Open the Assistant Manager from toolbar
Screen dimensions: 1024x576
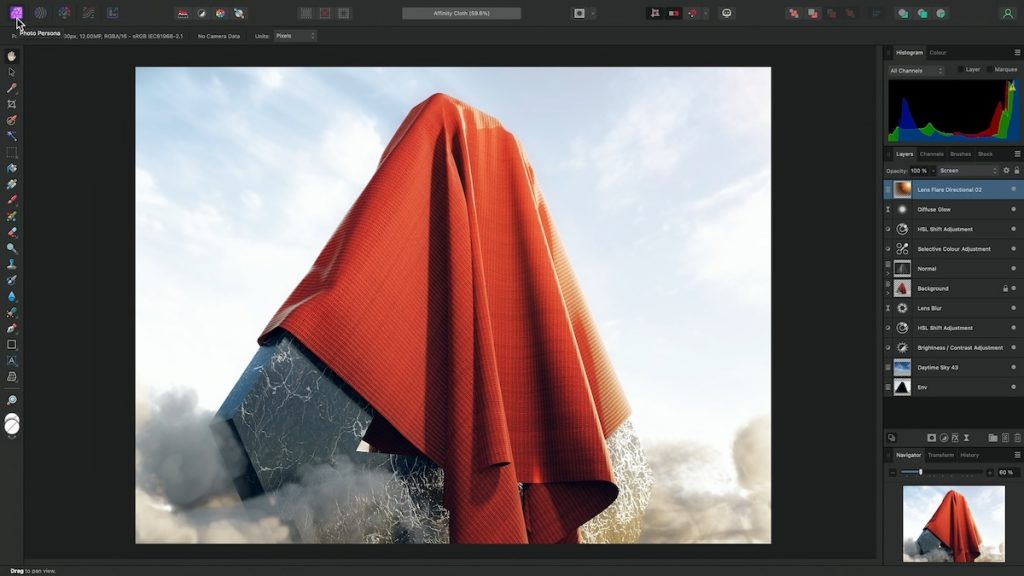(726, 13)
